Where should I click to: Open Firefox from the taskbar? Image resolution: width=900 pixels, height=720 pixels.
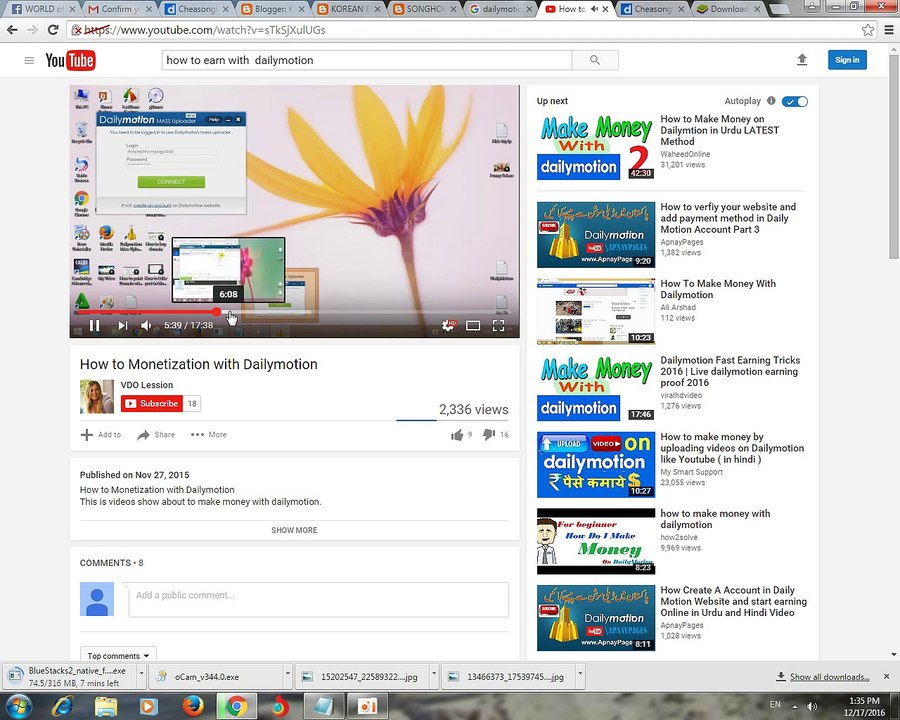[193, 706]
